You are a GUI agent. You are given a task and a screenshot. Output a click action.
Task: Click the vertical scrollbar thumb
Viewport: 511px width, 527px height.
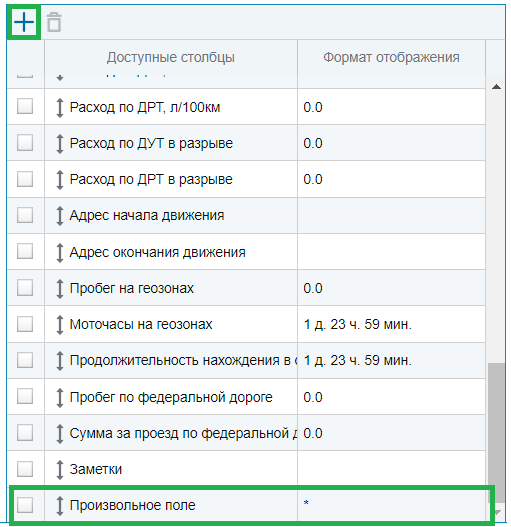(x=496, y=432)
